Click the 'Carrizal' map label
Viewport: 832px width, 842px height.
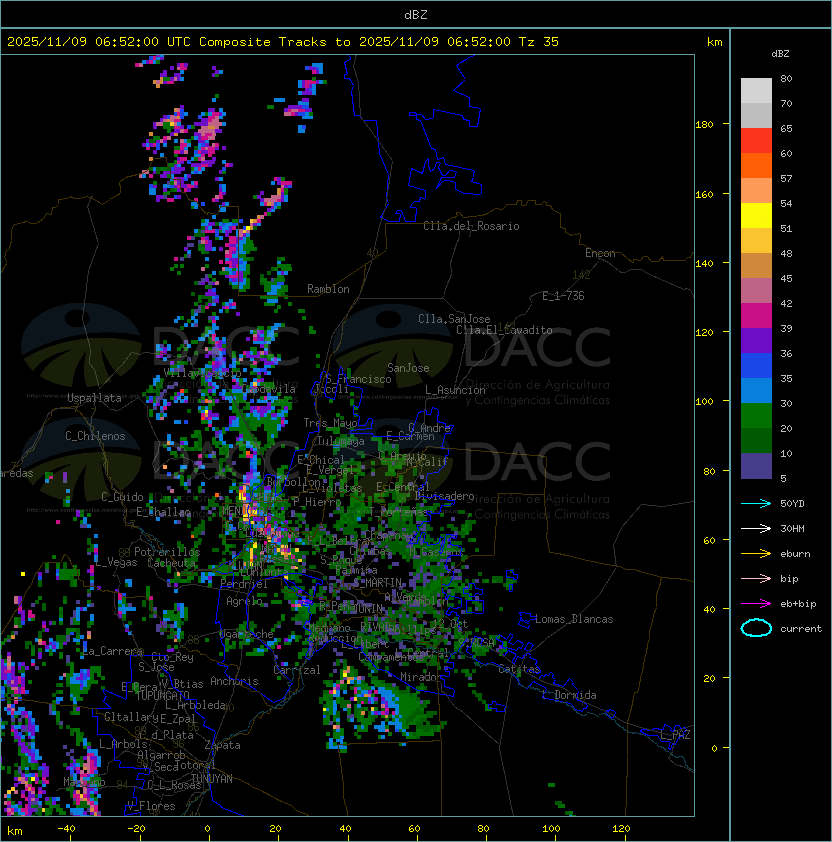297,670
